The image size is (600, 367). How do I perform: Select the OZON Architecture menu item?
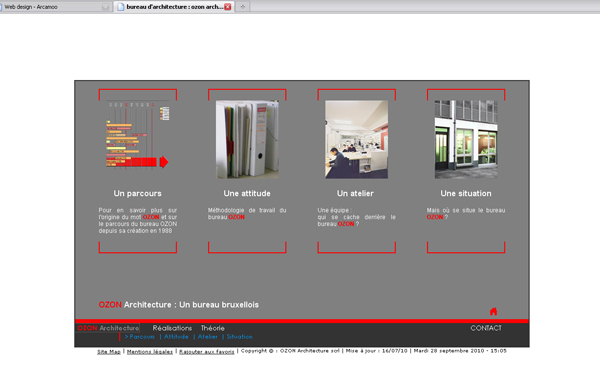click(108, 328)
